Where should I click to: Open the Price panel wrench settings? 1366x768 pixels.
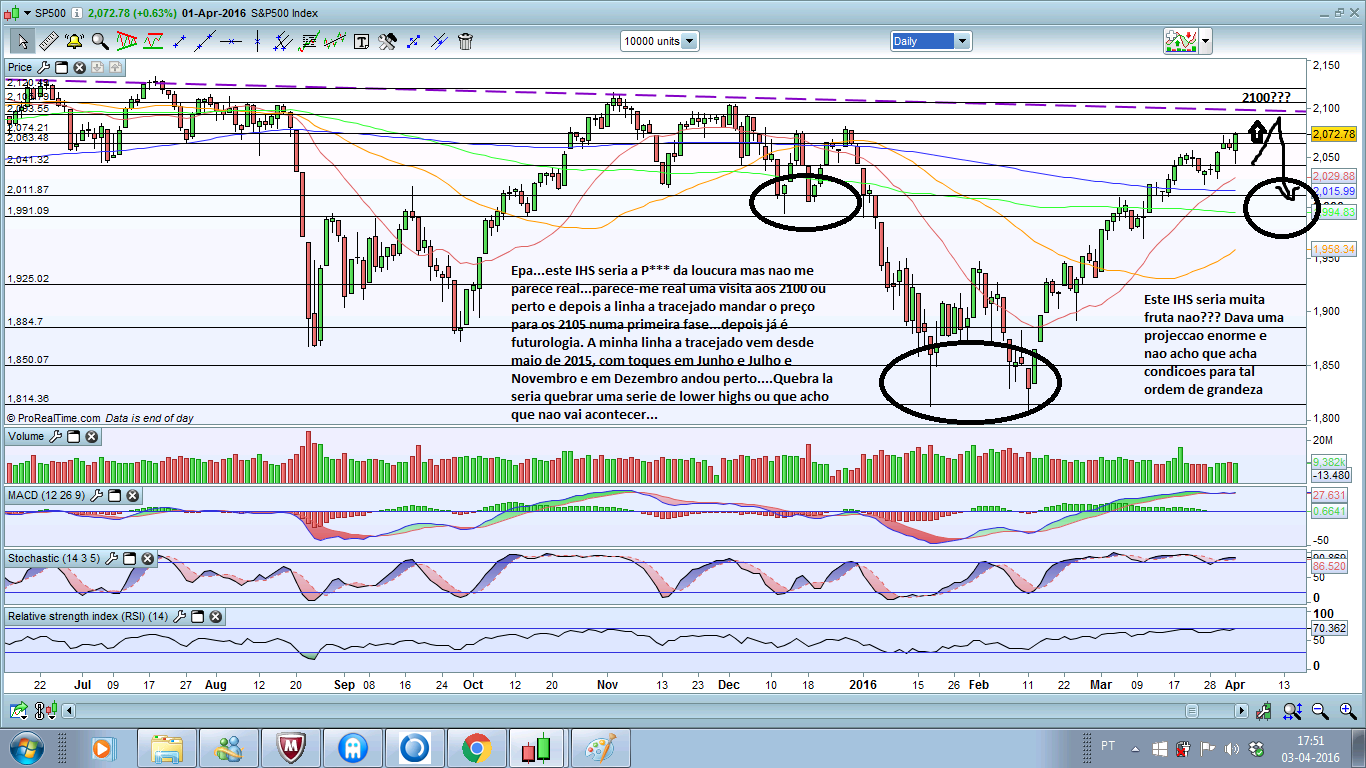pos(43,67)
